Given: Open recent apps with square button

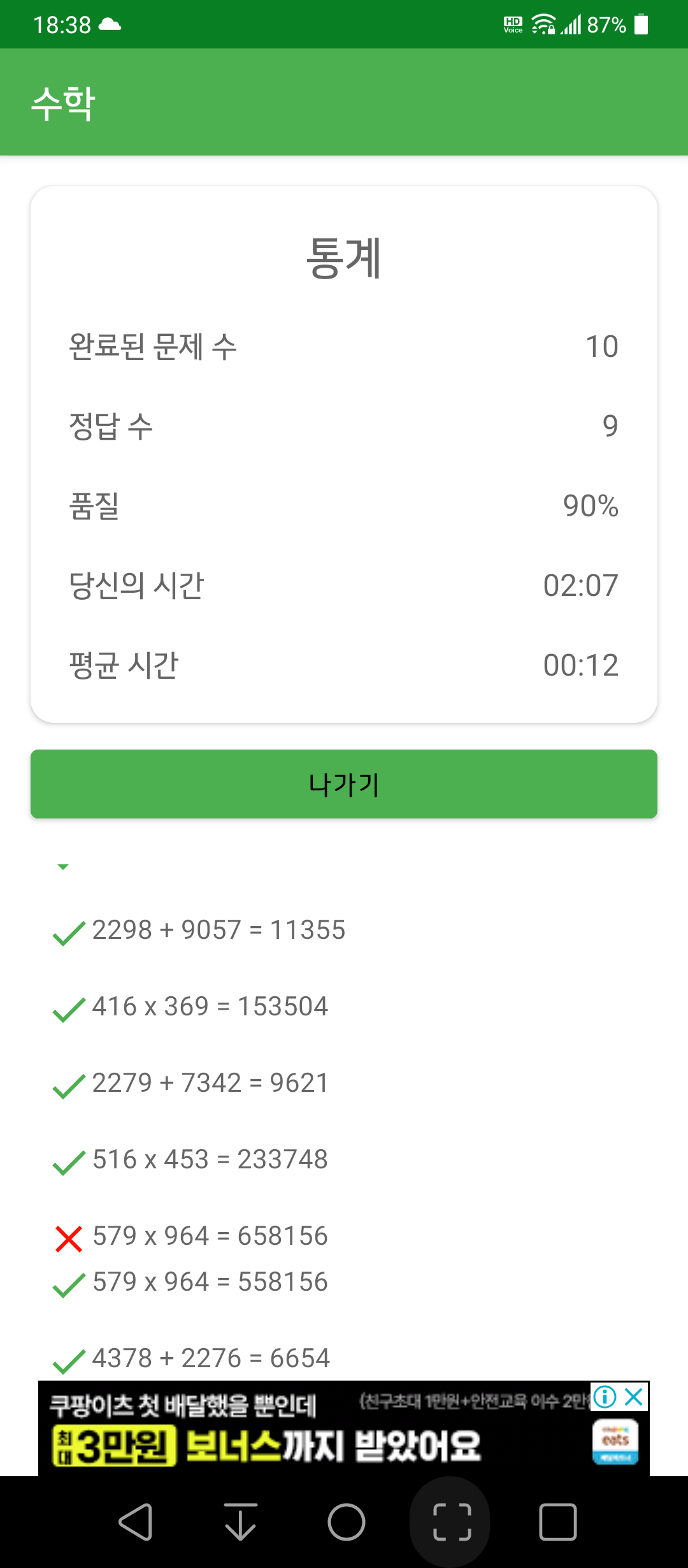Looking at the screenshot, I should [558, 1522].
